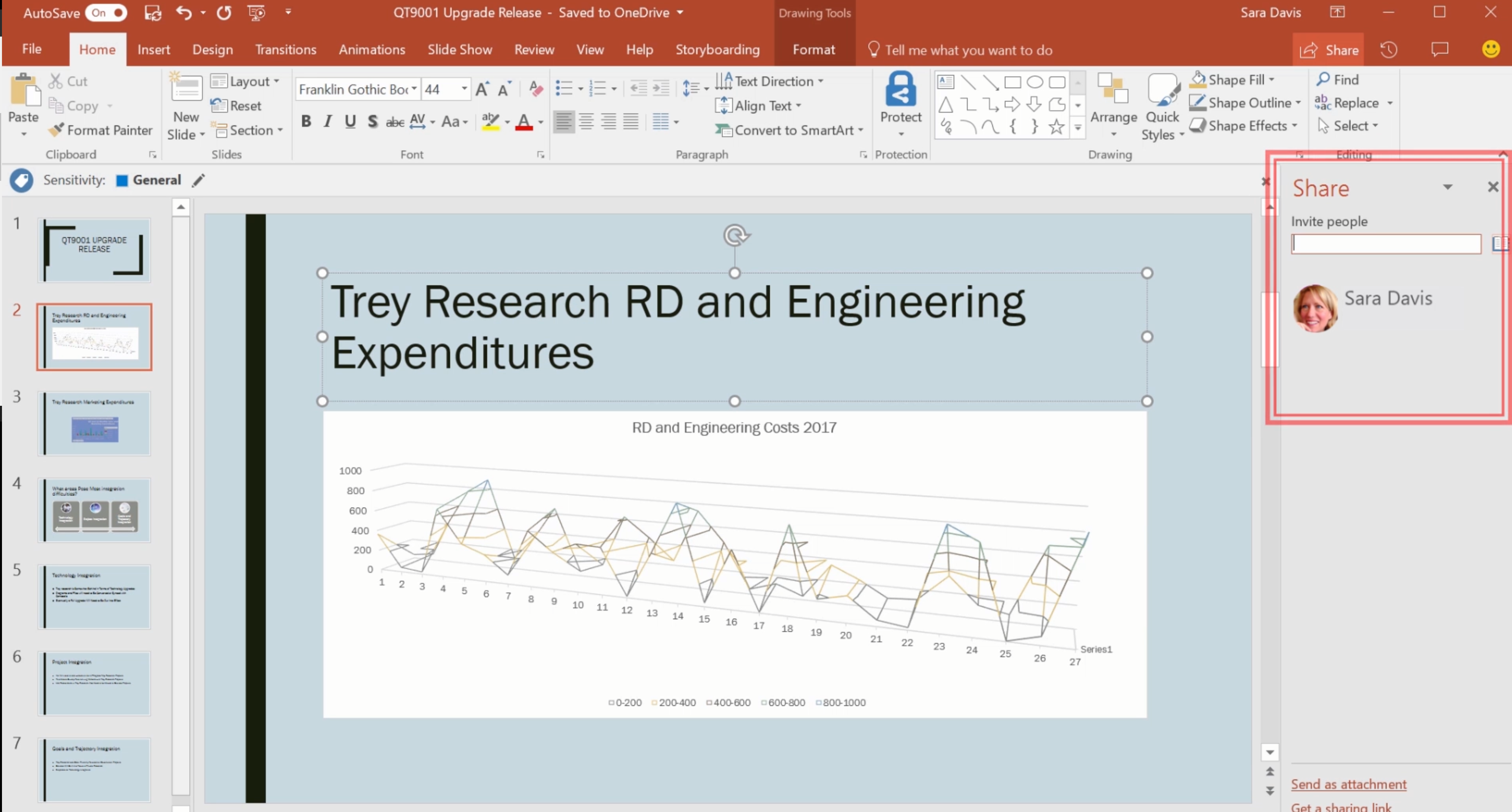
Task: Toggle Bold formatting
Action: [x=306, y=121]
